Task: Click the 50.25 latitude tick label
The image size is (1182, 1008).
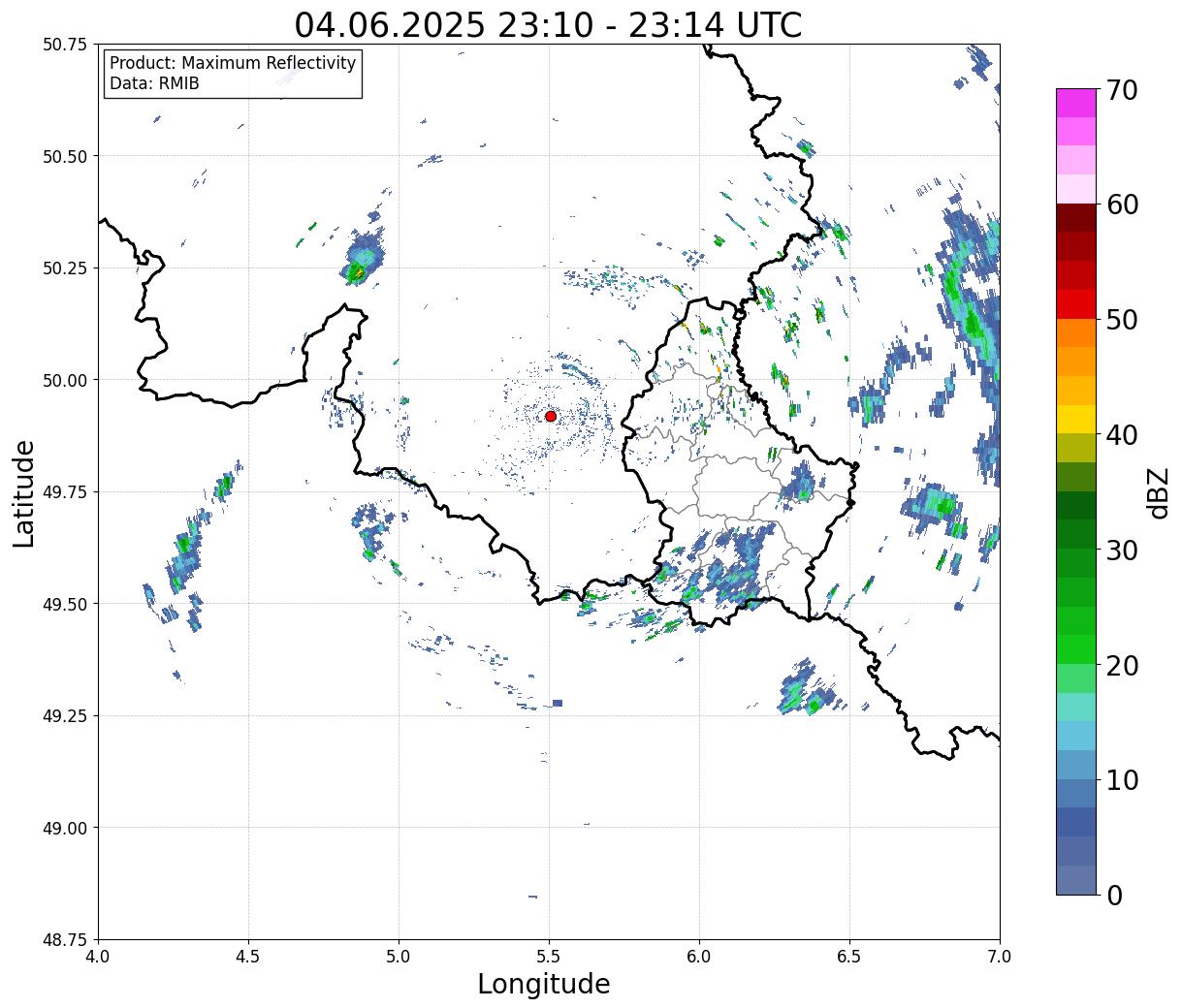Action: [65, 268]
